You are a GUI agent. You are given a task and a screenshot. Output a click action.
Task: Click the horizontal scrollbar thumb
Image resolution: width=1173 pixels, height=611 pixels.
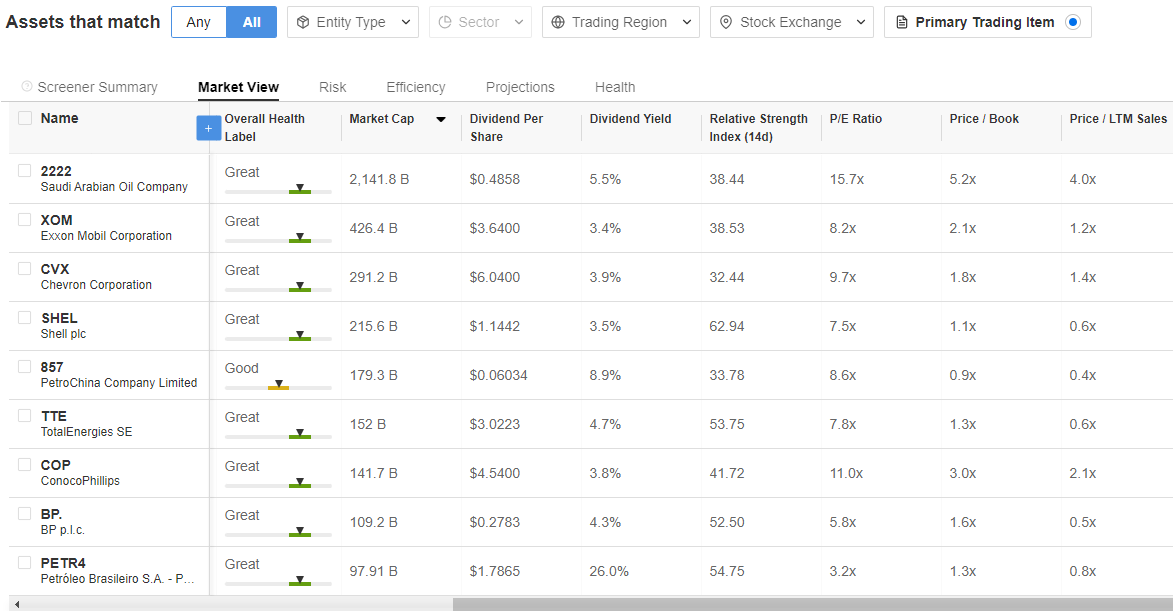[x=812, y=604]
